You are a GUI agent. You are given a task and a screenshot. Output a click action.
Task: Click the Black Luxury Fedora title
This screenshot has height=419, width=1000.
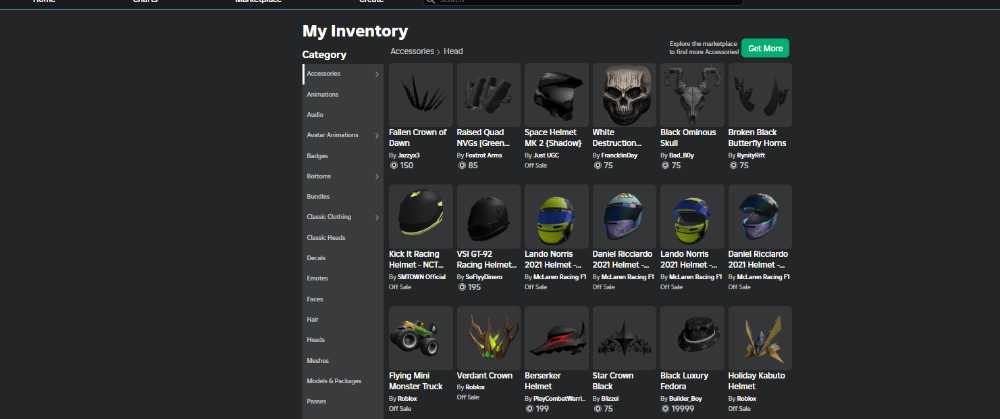[x=684, y=381]
